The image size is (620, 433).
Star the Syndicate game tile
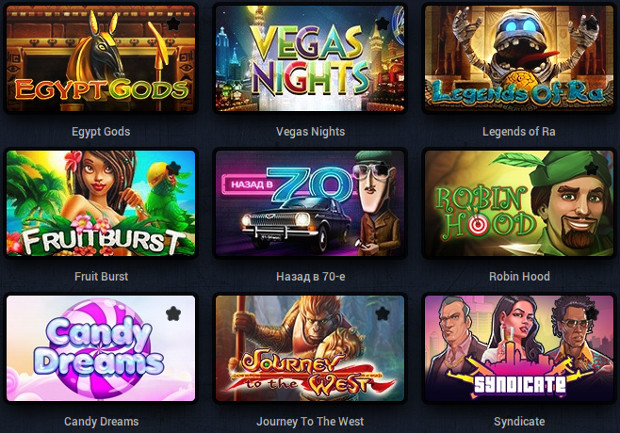[x=592, y=314]
